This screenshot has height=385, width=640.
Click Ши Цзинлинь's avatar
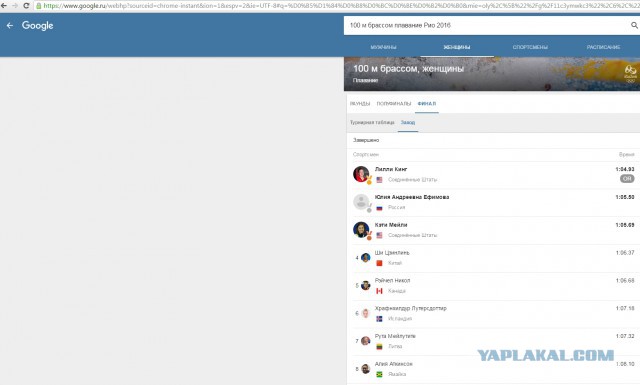pyautogui.click(x=366, y=258)
